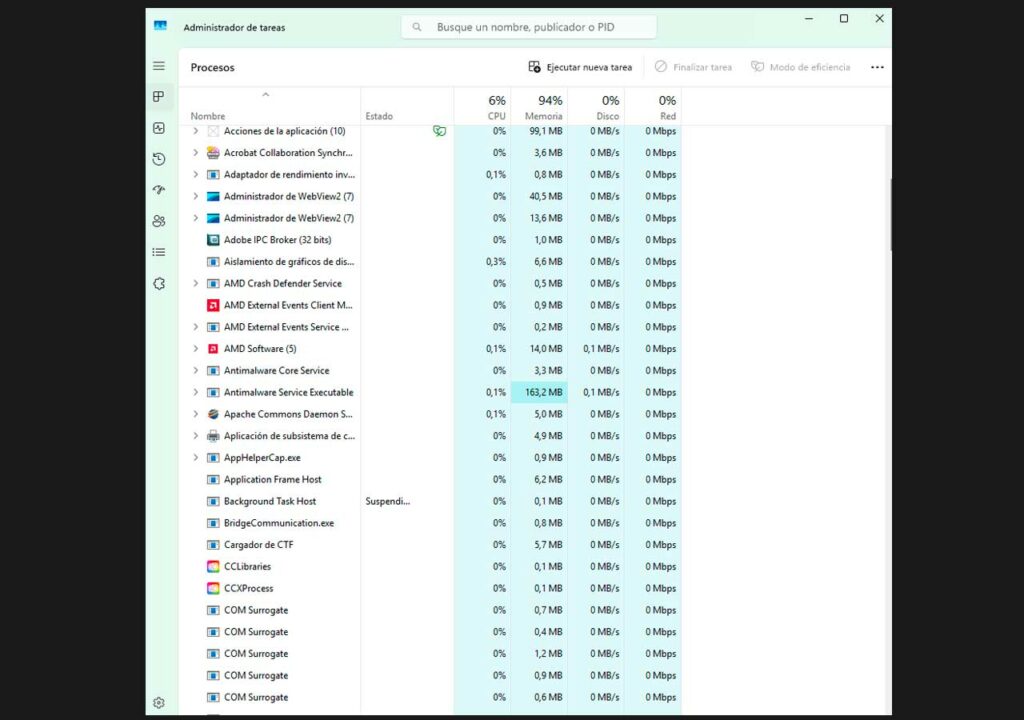Open the Services puzzle-piece sidebar icon

(x=158, y=283)
